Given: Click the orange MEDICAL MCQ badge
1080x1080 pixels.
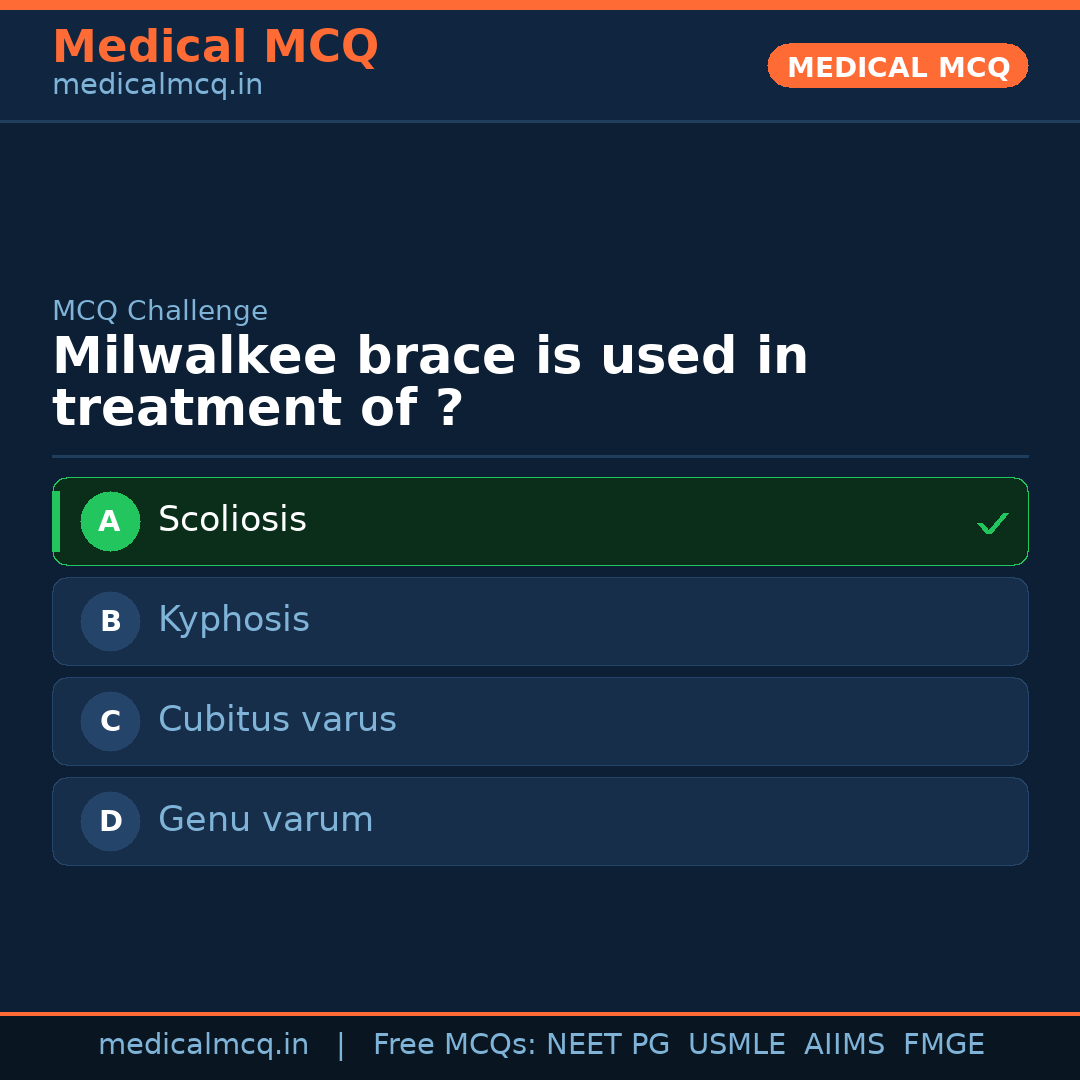Looking at the screenshot, I should tap(897, 66).
